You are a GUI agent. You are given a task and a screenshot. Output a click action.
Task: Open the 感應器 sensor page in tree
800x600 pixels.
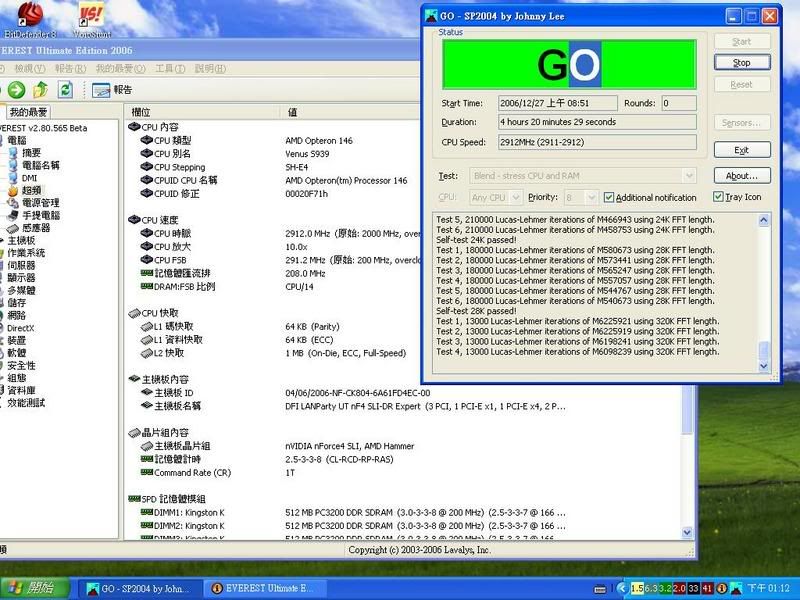[36, 228]
